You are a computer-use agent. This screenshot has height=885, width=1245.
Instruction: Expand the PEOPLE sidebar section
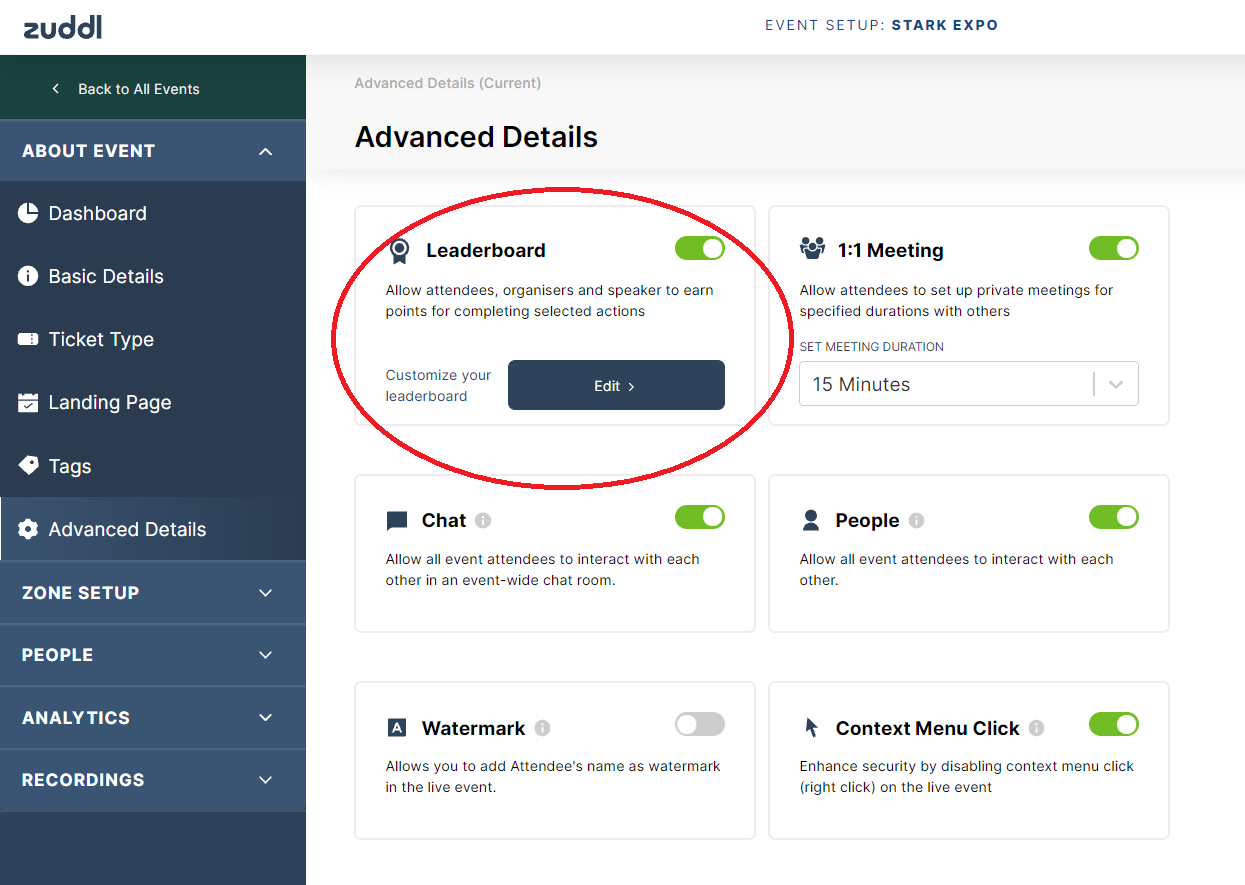[x=153, y=655]
